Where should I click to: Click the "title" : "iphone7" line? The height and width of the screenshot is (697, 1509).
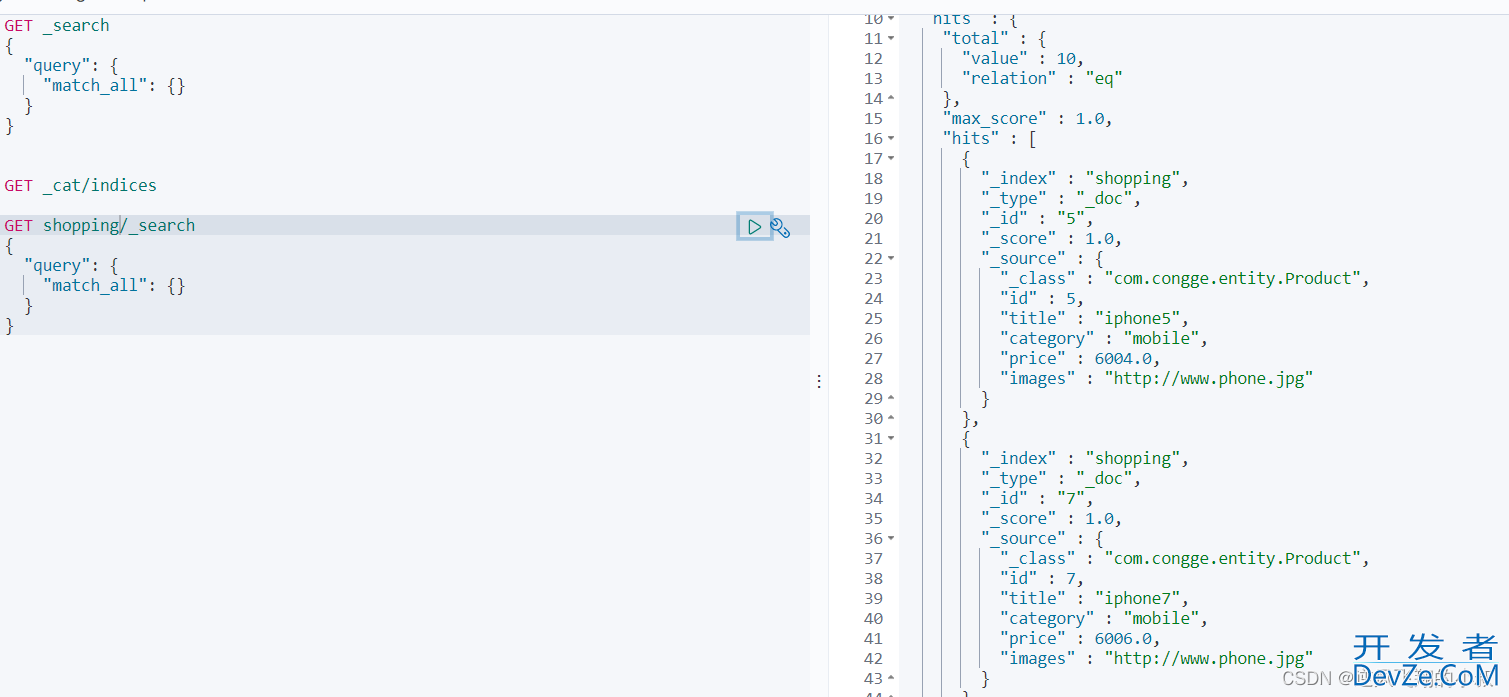1094,598
